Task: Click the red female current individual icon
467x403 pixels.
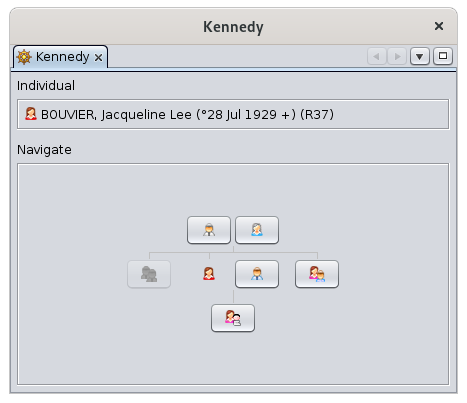Action: coord(209,274)
